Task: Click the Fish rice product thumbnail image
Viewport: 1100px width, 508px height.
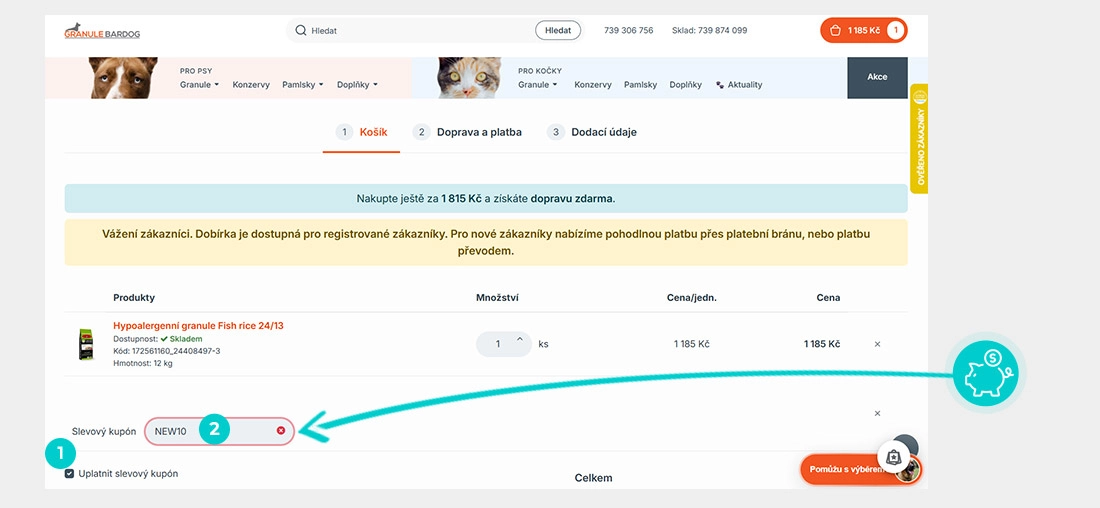Action: click(x=86, y=344)
